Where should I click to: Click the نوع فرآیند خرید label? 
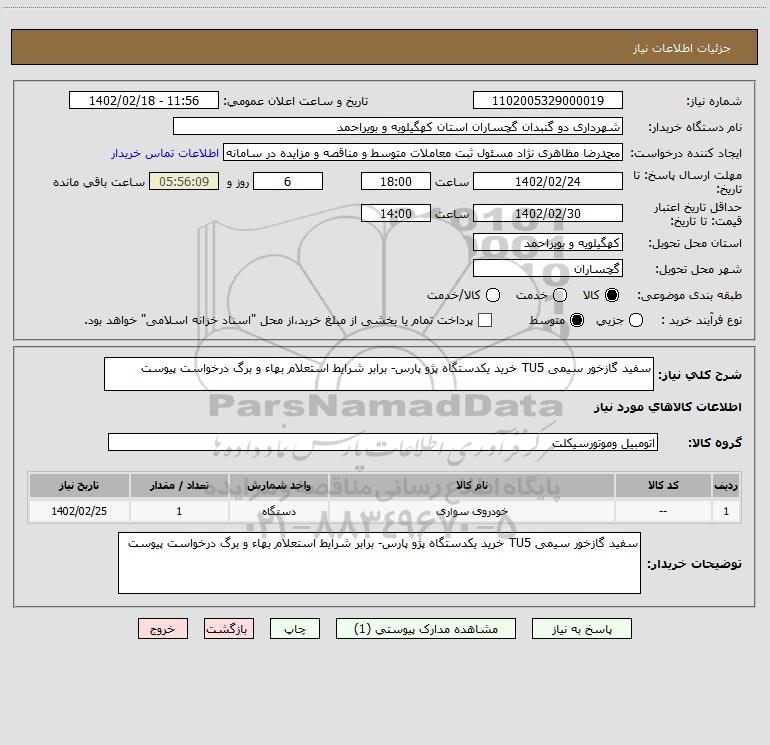(701, 320)
